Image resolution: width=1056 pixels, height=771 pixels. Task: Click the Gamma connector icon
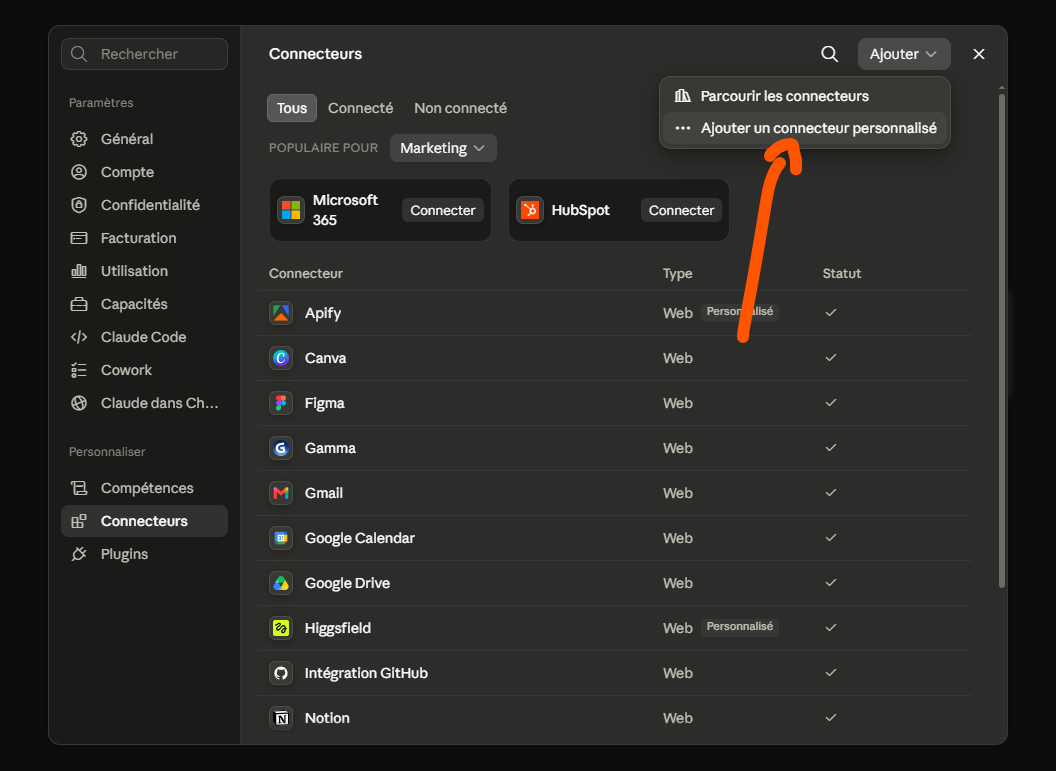point(281,448)
